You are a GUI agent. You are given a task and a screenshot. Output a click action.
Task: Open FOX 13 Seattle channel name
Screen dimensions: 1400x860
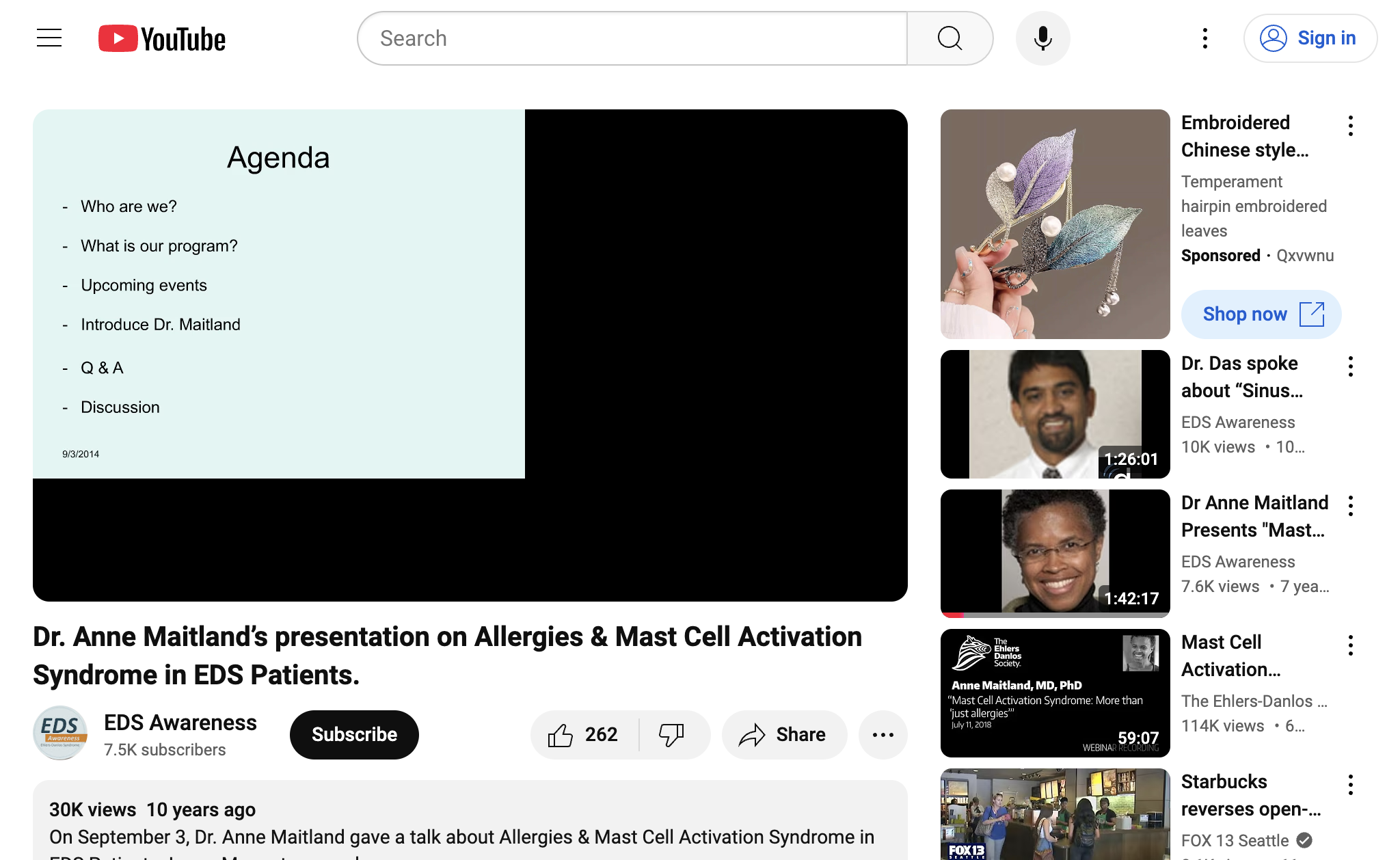click(1235, 841)
